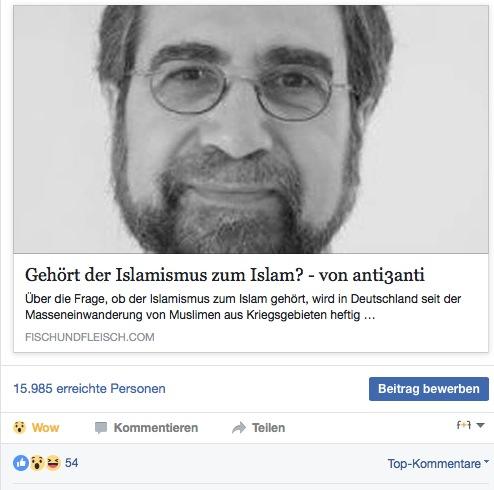The width and height of the screenshot is (494, 490).
Task: Click the Kommentieren action label
Action: pos(156,428)
